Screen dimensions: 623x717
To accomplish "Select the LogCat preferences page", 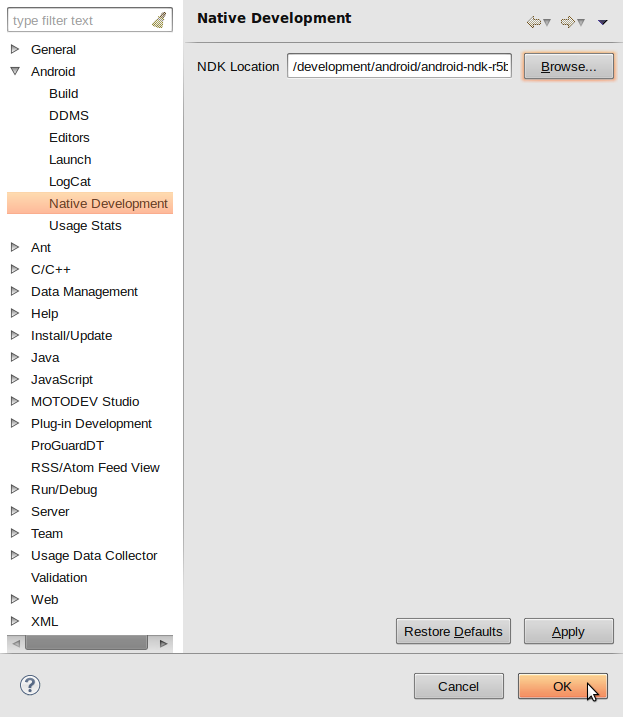I will click(70, 182).
